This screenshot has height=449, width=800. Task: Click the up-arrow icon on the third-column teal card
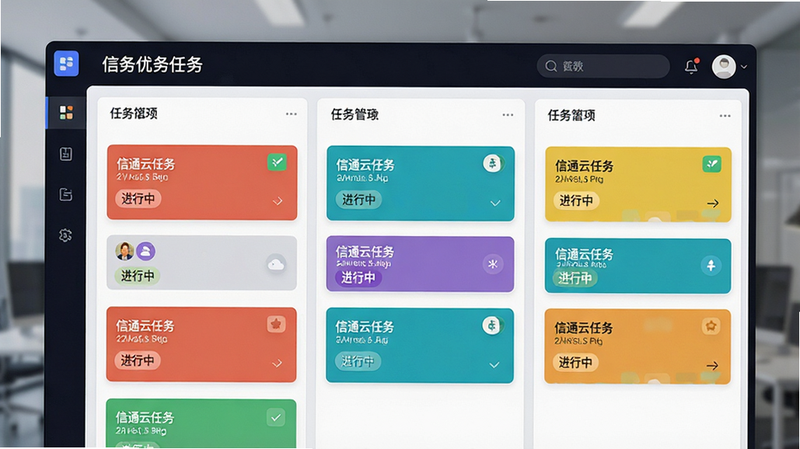coord(711,265)
